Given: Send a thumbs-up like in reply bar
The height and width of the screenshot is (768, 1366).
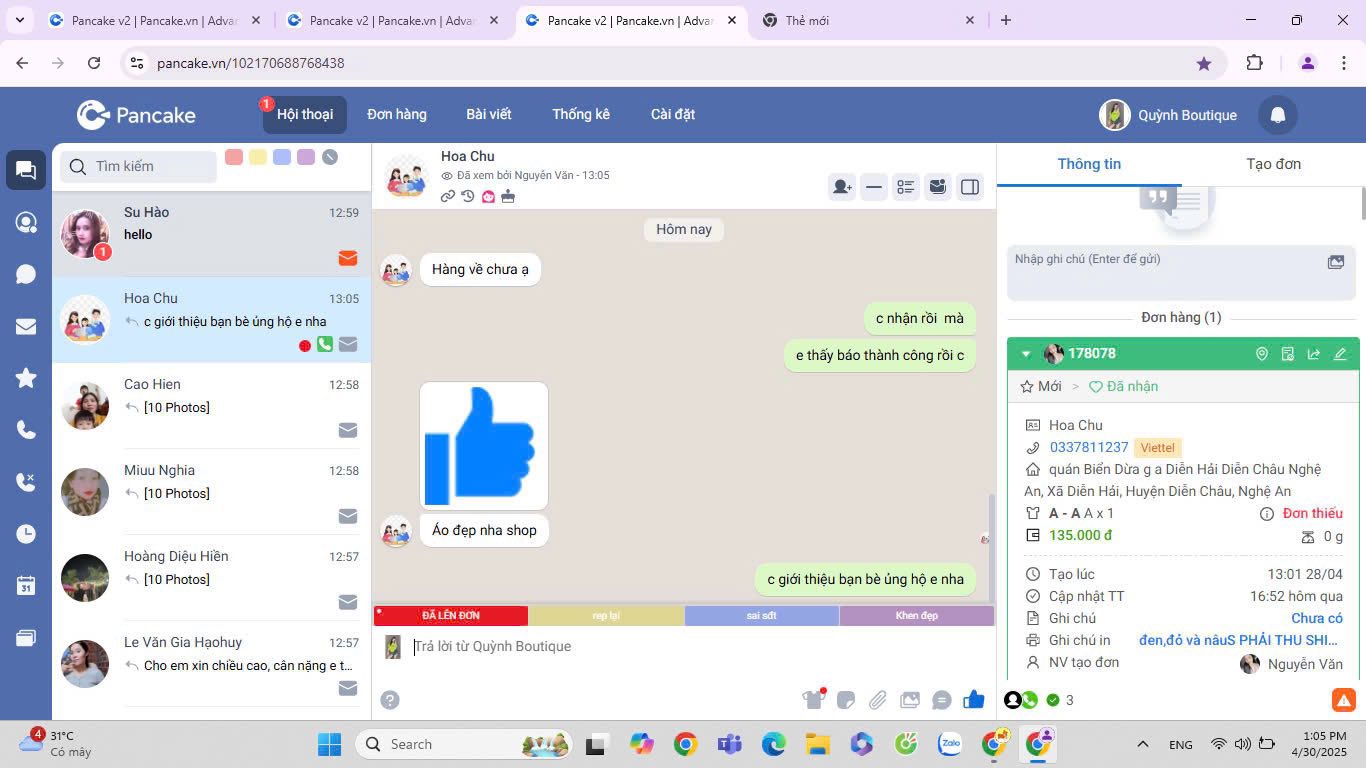Looking at the screenshot, I should coord(974,700).
